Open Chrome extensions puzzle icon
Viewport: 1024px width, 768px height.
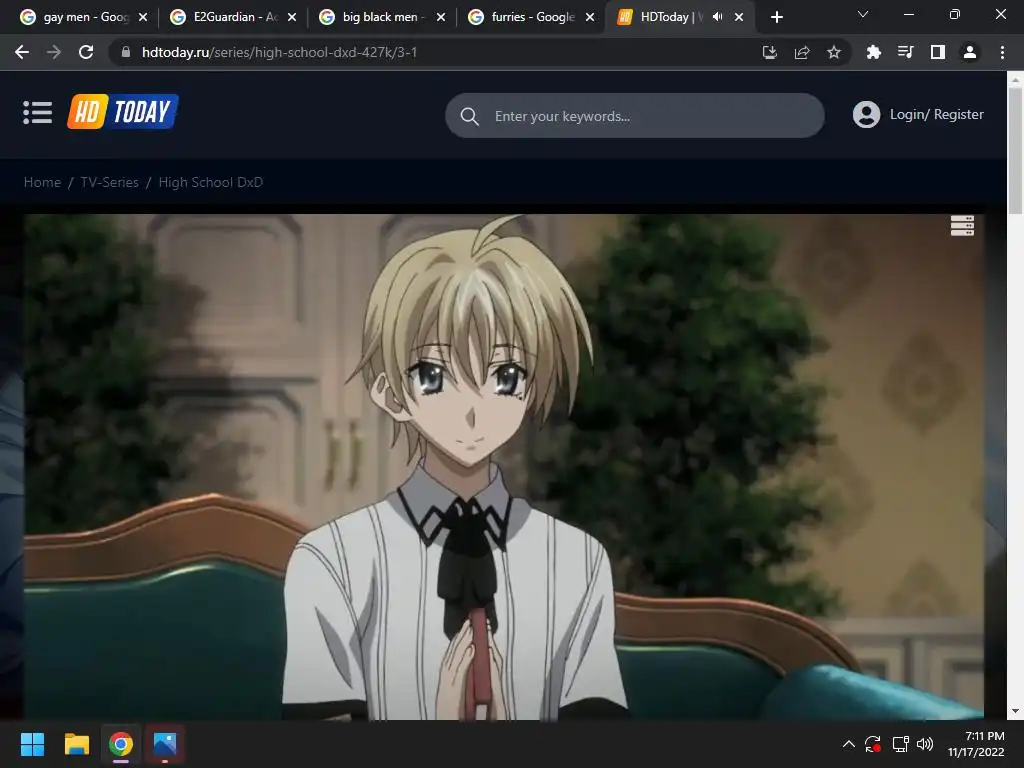coord(873,52)
